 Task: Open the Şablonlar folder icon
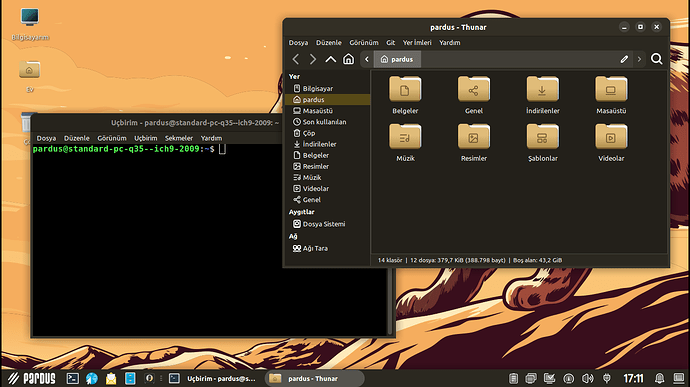(x=543, y=142)
